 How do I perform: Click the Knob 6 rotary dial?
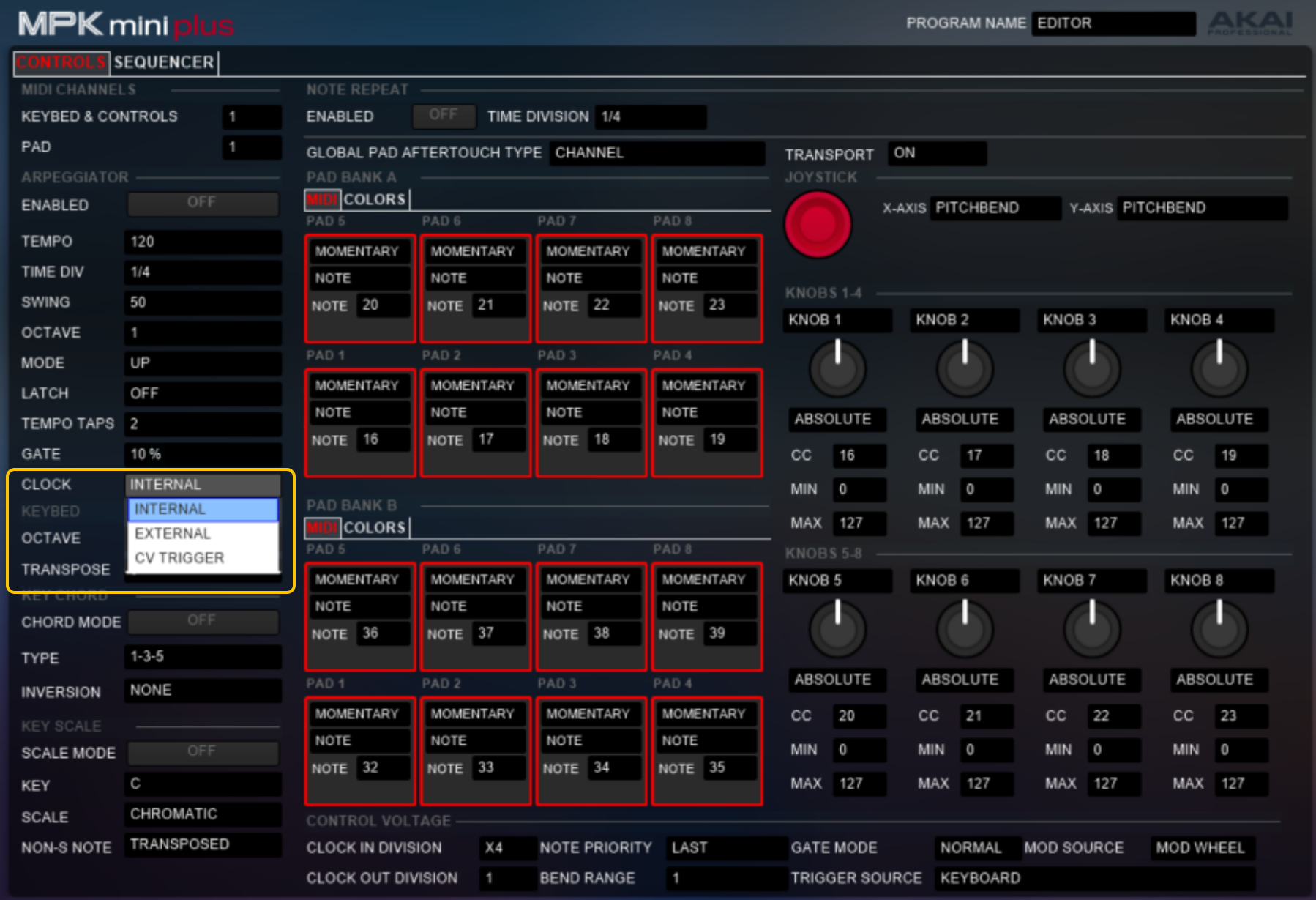[x=965, y=629]
